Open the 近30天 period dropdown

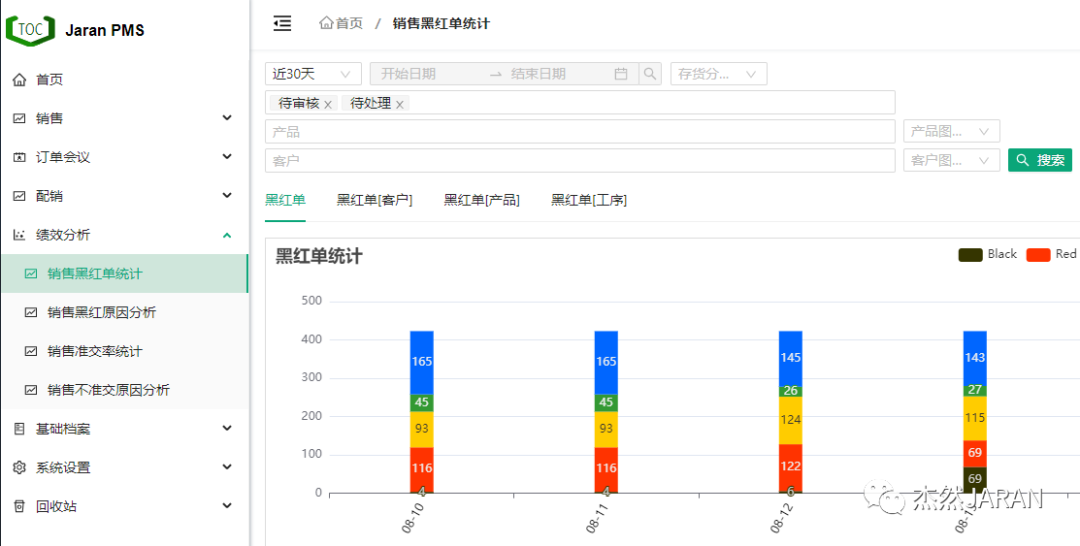click(312, 74)
